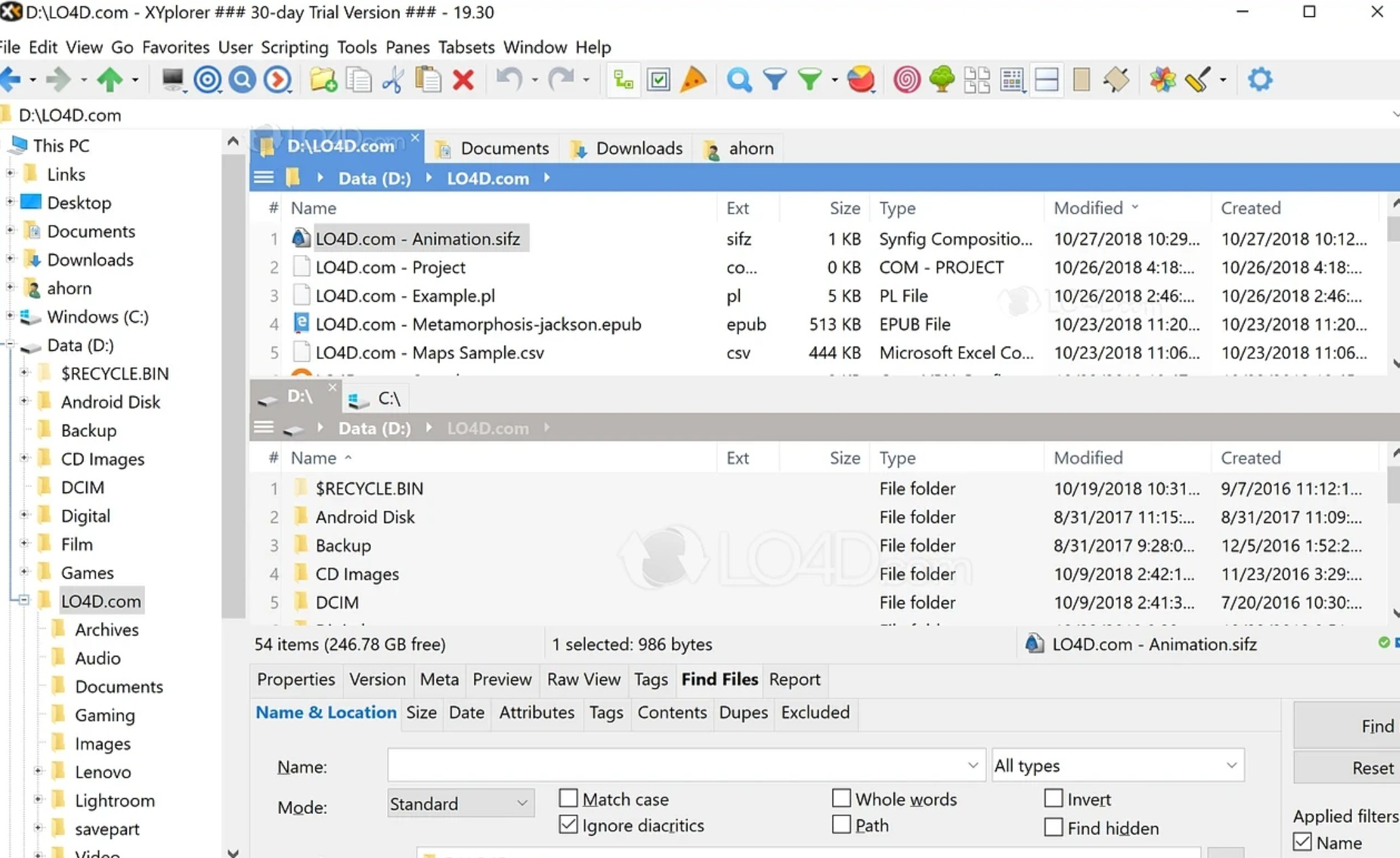Screen dimensions: 1400x858
Task: Close the D:\LO4D.com tab
Action: click(415, 138)
